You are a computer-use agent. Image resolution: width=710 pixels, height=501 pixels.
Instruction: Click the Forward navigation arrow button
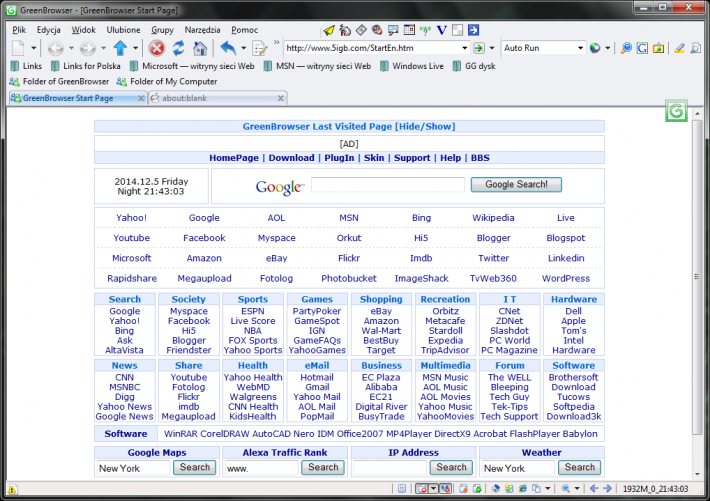[87, 48]
